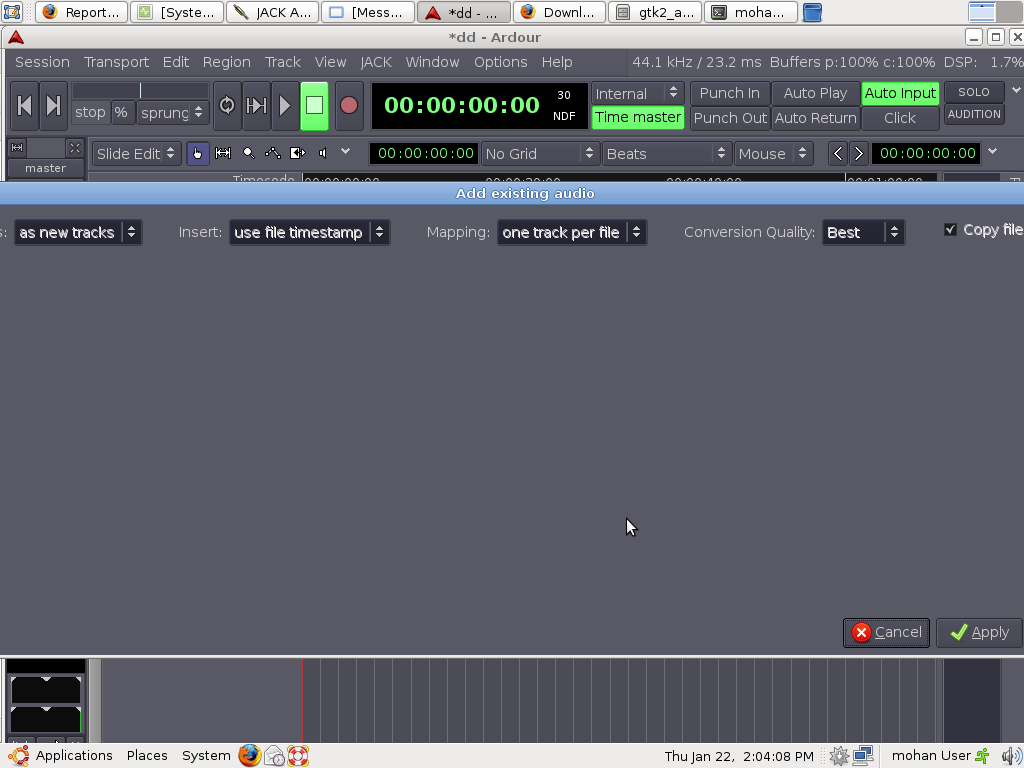The height and width of the screenshot is (768, 1024).
Task: Click the Apply button
Action: (979, 632)
